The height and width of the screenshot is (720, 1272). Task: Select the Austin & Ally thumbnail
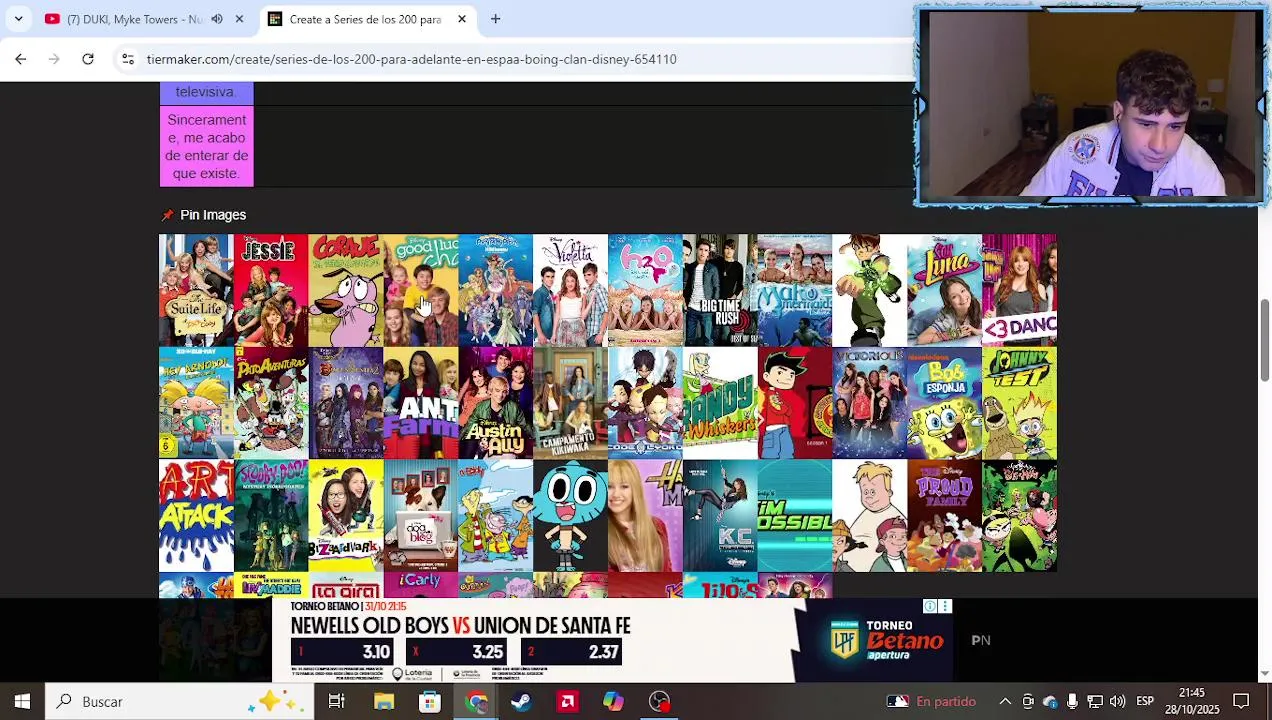(x=496, y=403)
